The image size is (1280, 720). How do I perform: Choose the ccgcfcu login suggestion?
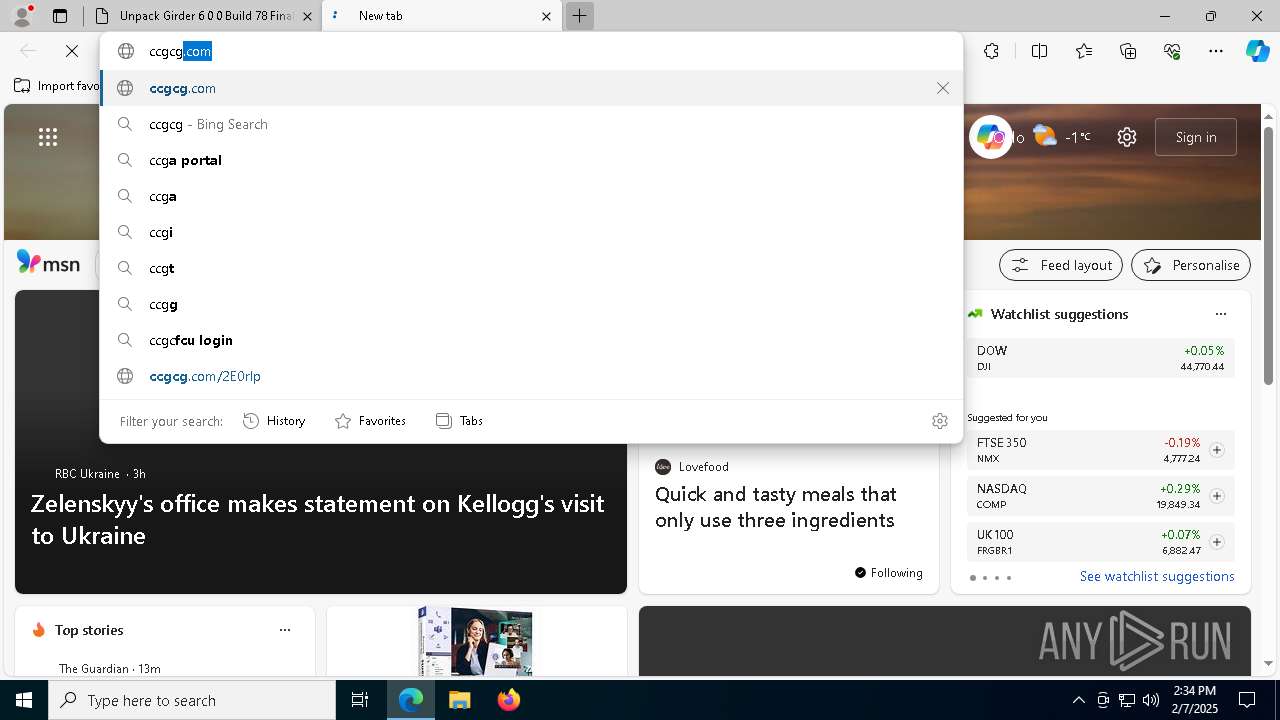(x=531, y=340)
